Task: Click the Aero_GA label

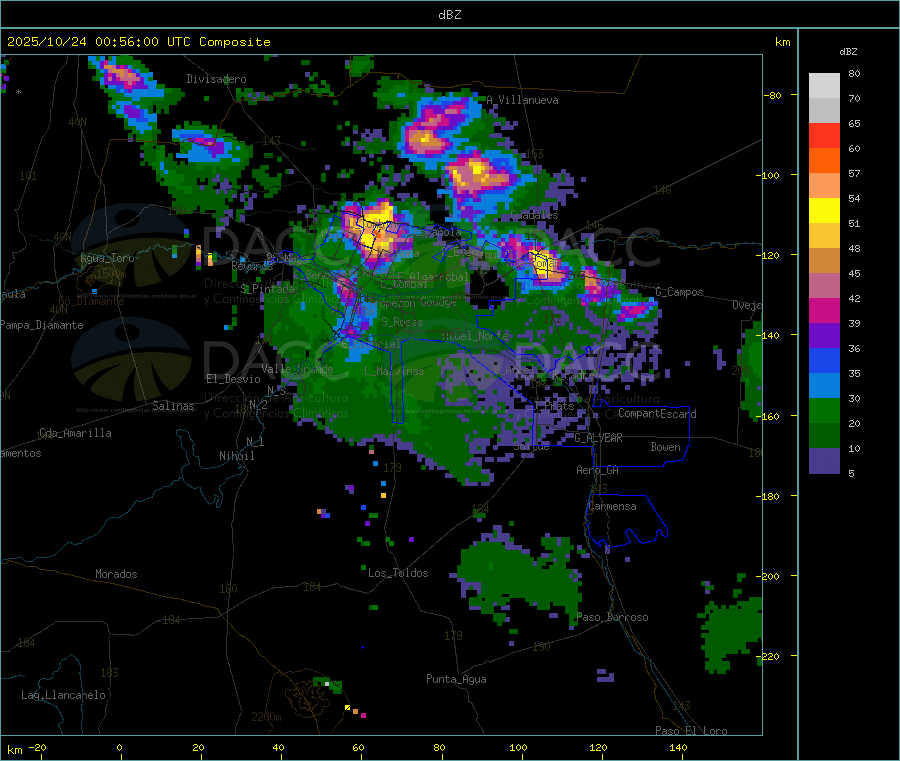Action: (x=598, y=470)
